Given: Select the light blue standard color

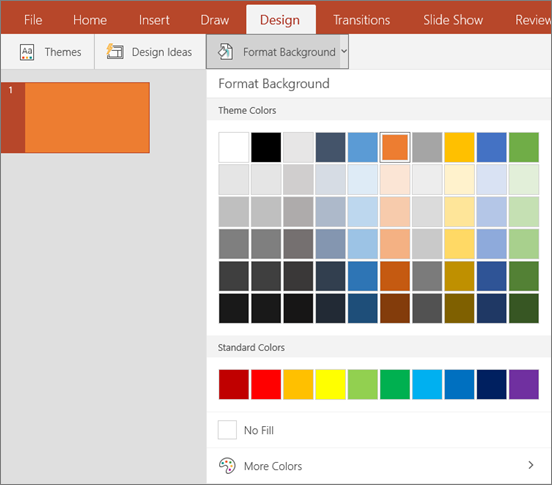Looking at the screenshot, I should (x=427, y=384).
